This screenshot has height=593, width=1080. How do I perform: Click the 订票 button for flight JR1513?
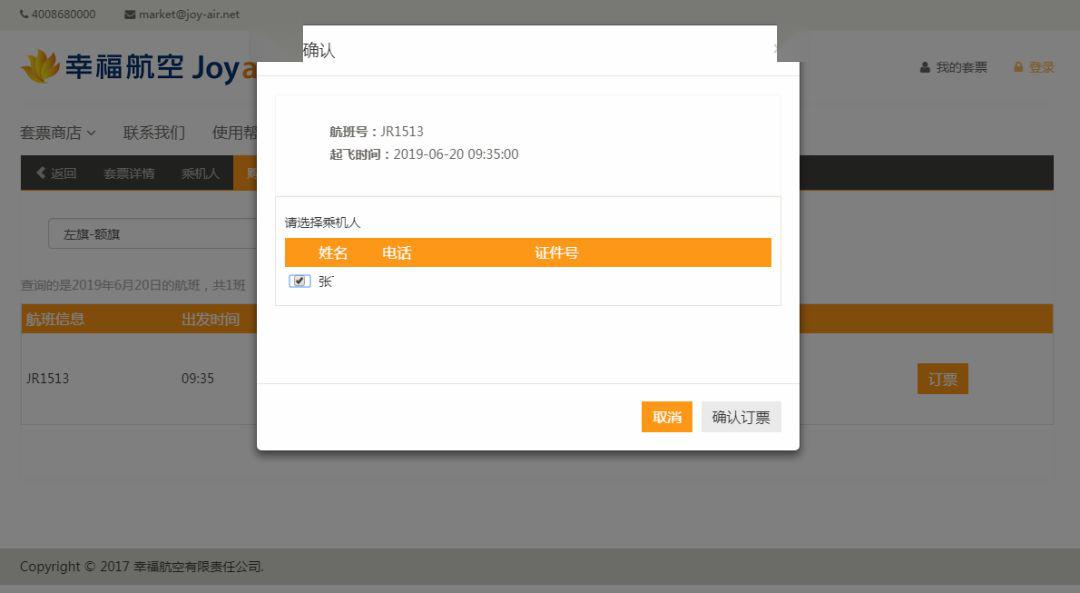click(x=942, y=379)
